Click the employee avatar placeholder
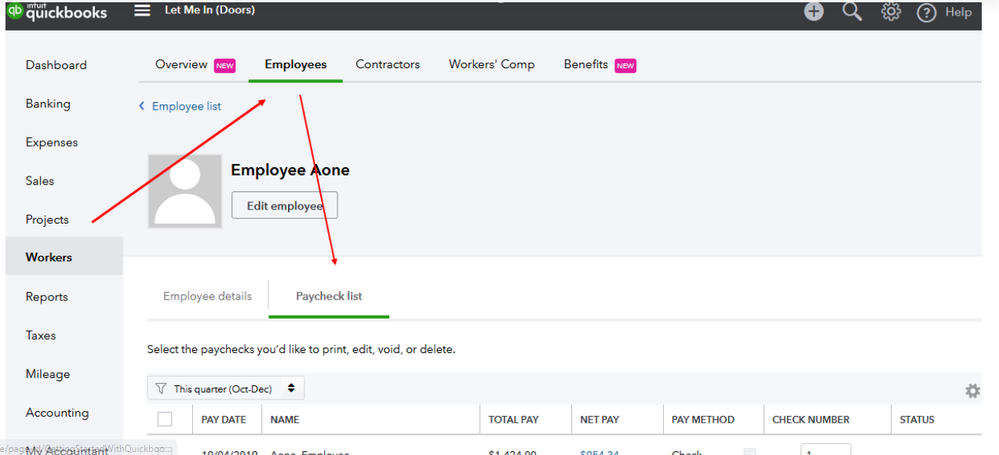This screenshot has width=999, height=455. [185, 191]
